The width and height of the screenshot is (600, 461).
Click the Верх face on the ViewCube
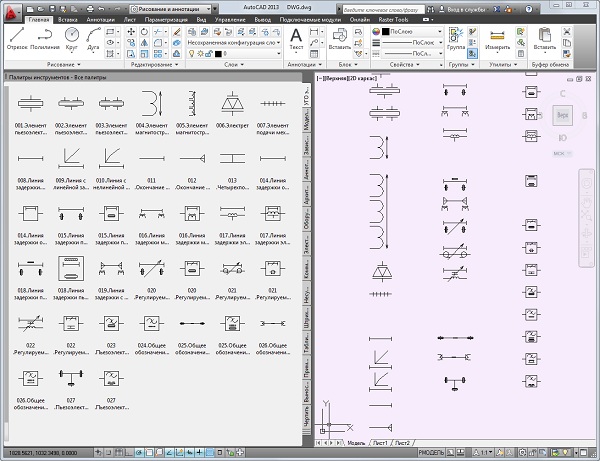click(561, 116)
